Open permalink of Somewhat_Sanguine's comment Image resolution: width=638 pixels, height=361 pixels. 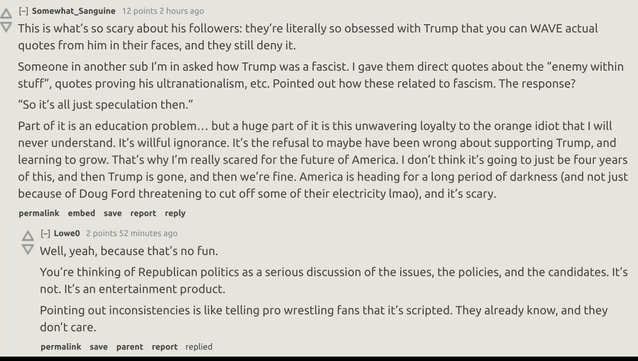[39, 213]
